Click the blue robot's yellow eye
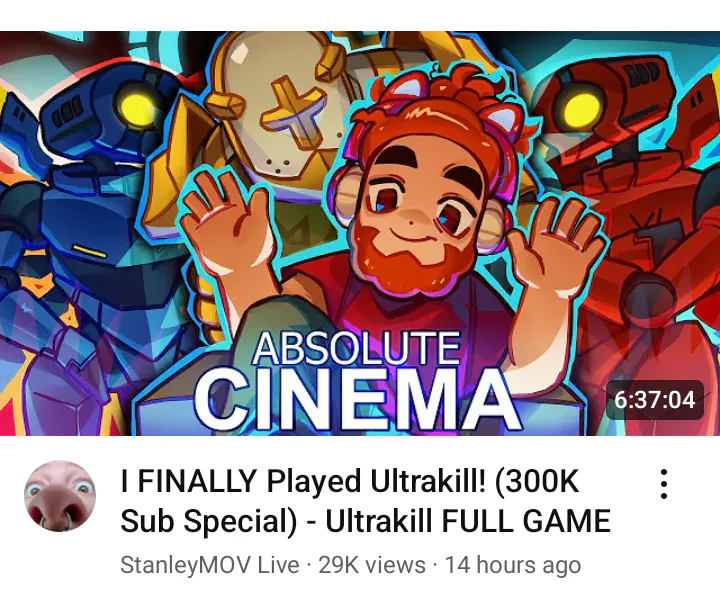 pos(135,106)
